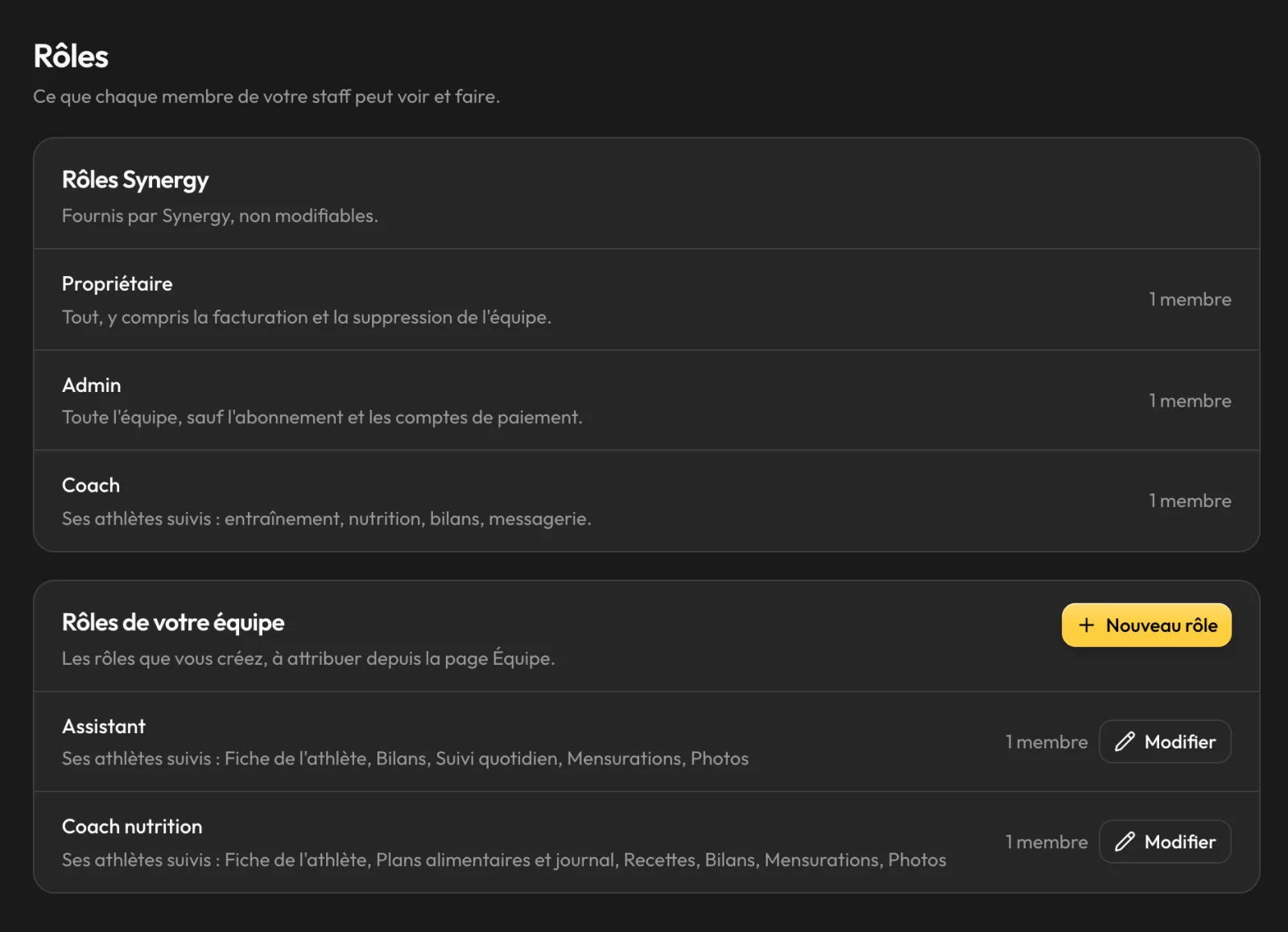
Task: Click the Coach description mentioning messagerie
Action: pyautogui.click(x=327, y=519)
